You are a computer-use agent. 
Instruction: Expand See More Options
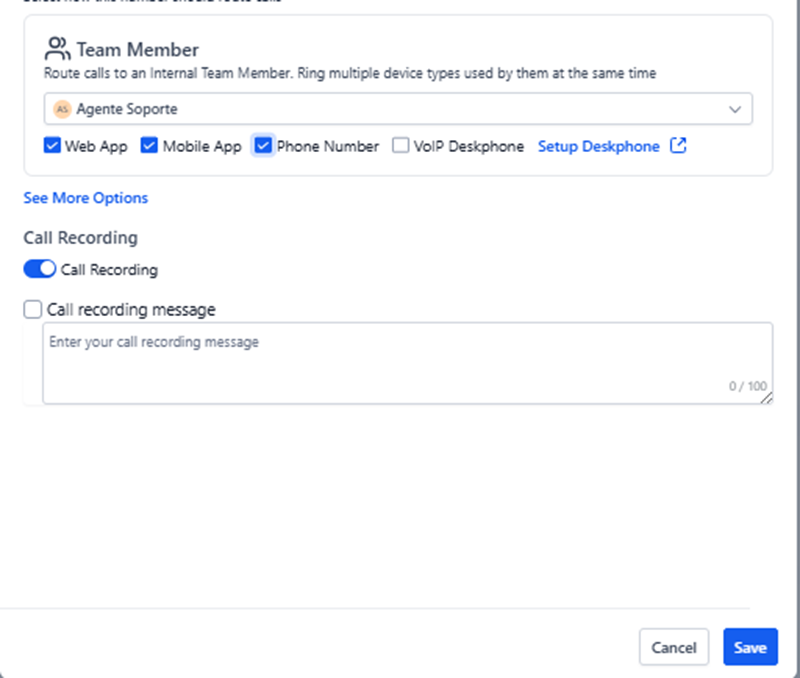pyautogui.click(x=85, y=198)
